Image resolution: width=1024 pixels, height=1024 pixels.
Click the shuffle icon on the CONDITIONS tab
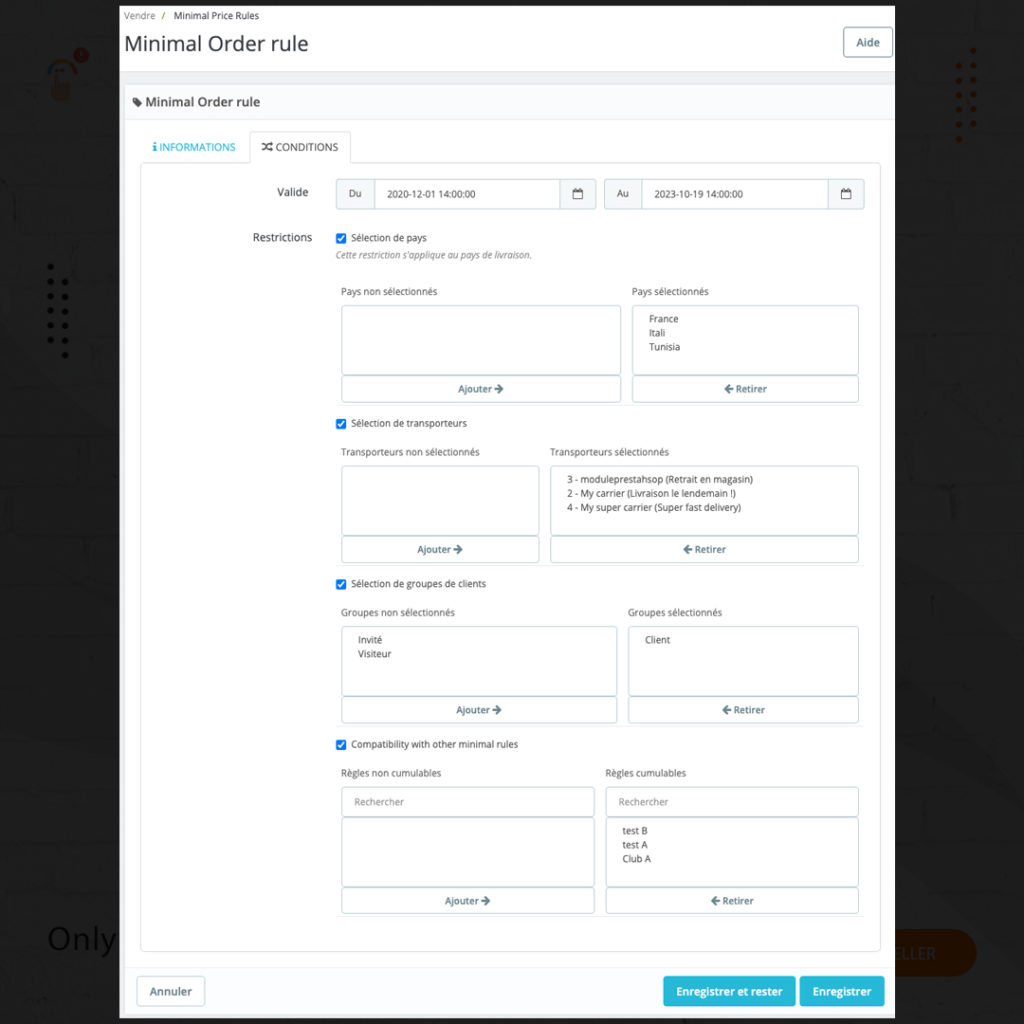pyautogui.click(x=266, y=147)
